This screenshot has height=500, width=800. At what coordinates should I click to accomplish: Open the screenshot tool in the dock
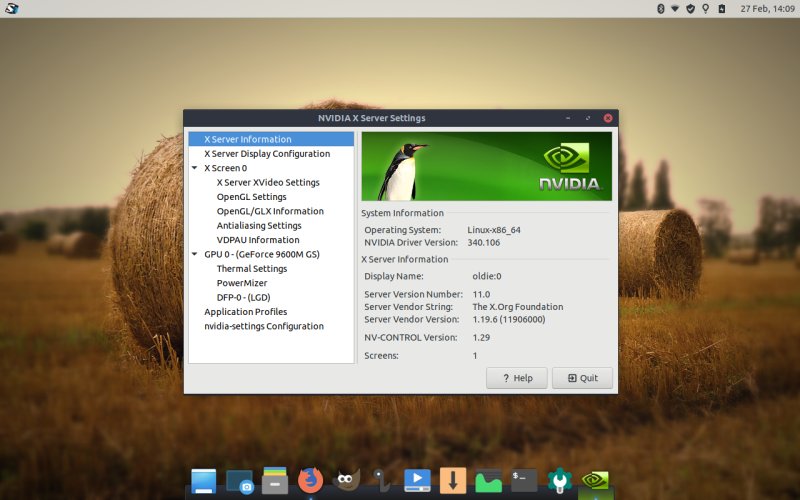tap(239, 482)
